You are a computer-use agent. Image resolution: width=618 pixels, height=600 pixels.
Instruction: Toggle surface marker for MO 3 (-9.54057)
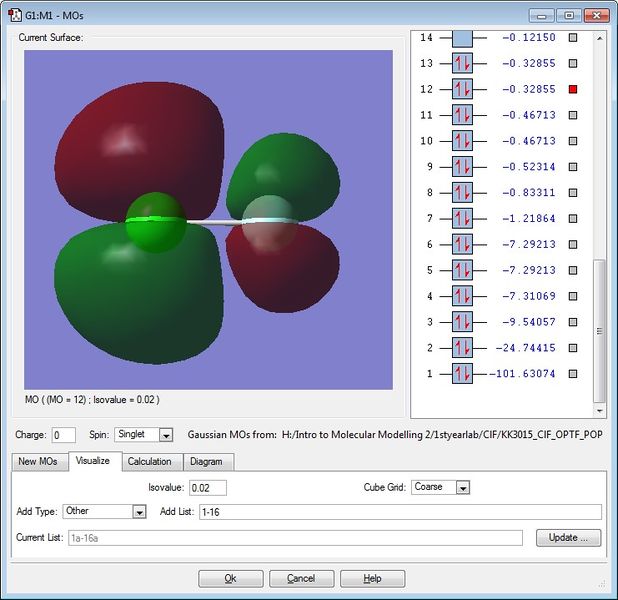pyautogui.click(x=573, y=322)
